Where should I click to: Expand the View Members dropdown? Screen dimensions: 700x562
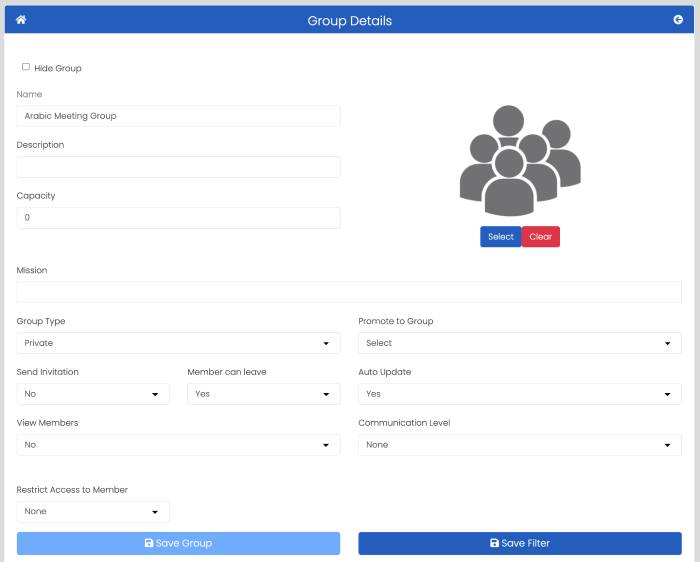pyautogui.click(x=178, y=445)
